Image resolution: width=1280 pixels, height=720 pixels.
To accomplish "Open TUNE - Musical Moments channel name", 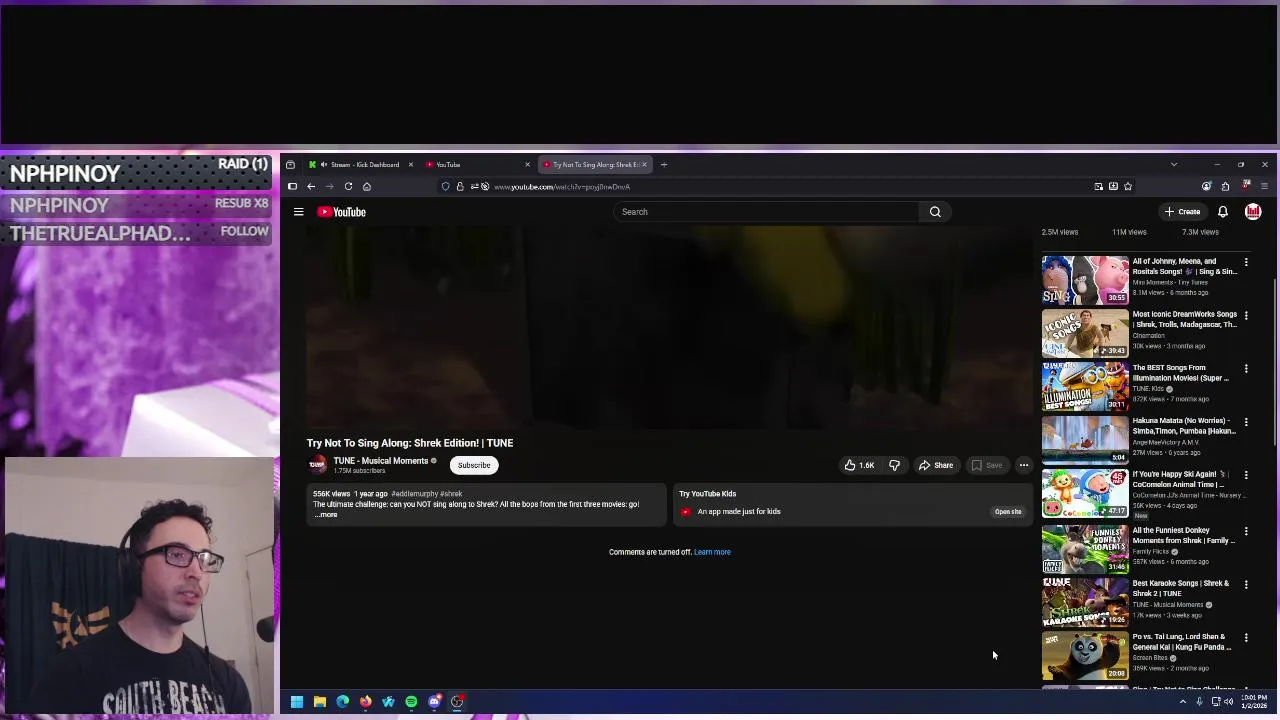I will coord(380,461).
